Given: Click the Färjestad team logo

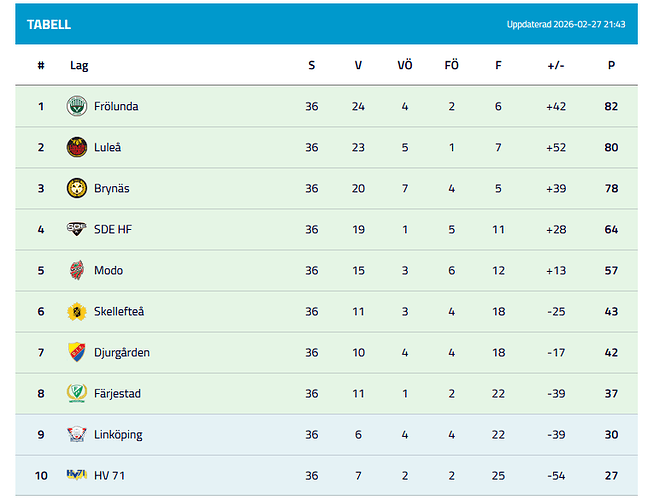Looking at the screenshot, I should pos(77,393).
